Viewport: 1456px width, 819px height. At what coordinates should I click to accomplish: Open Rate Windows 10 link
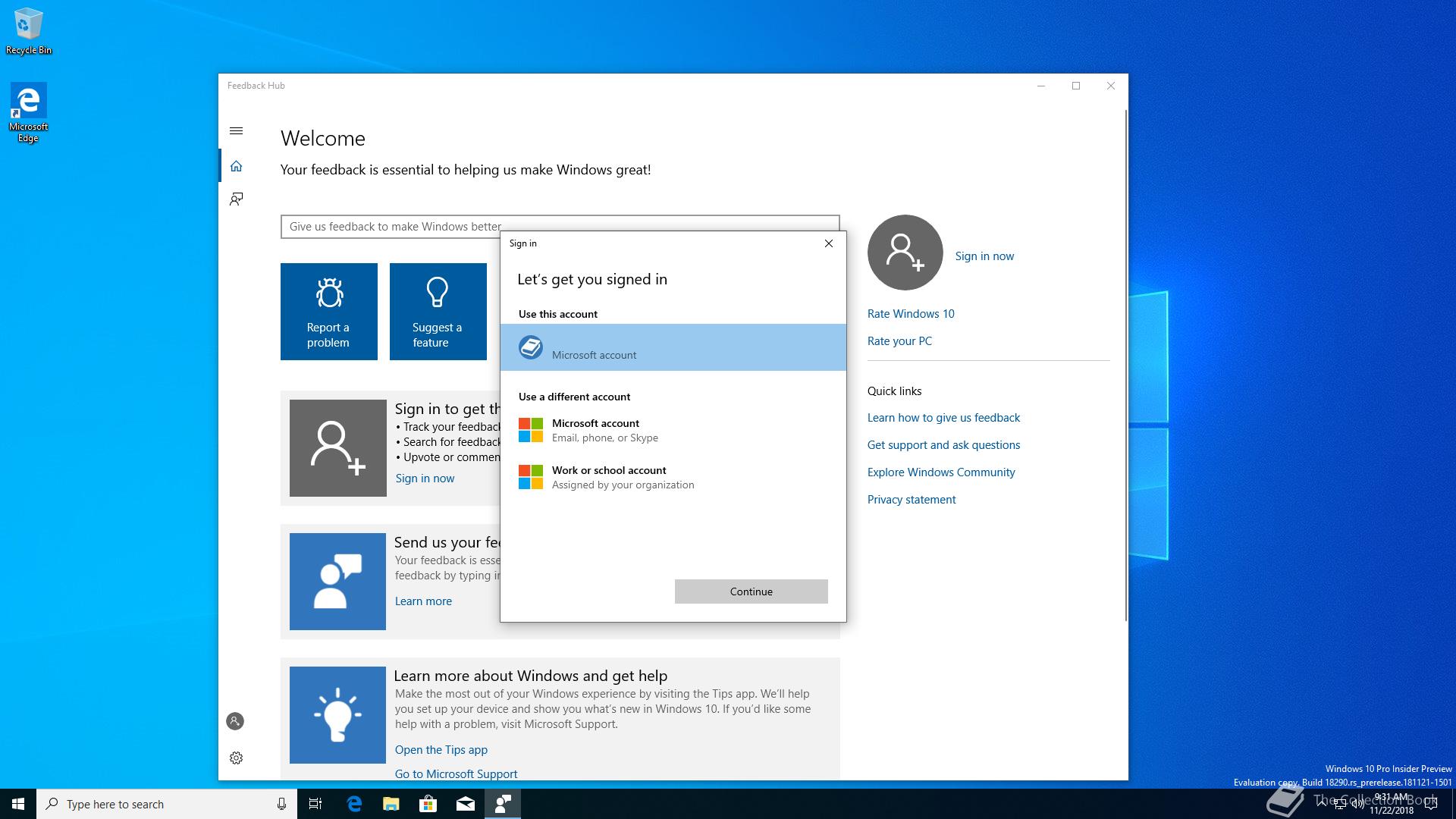click(911, 314)
